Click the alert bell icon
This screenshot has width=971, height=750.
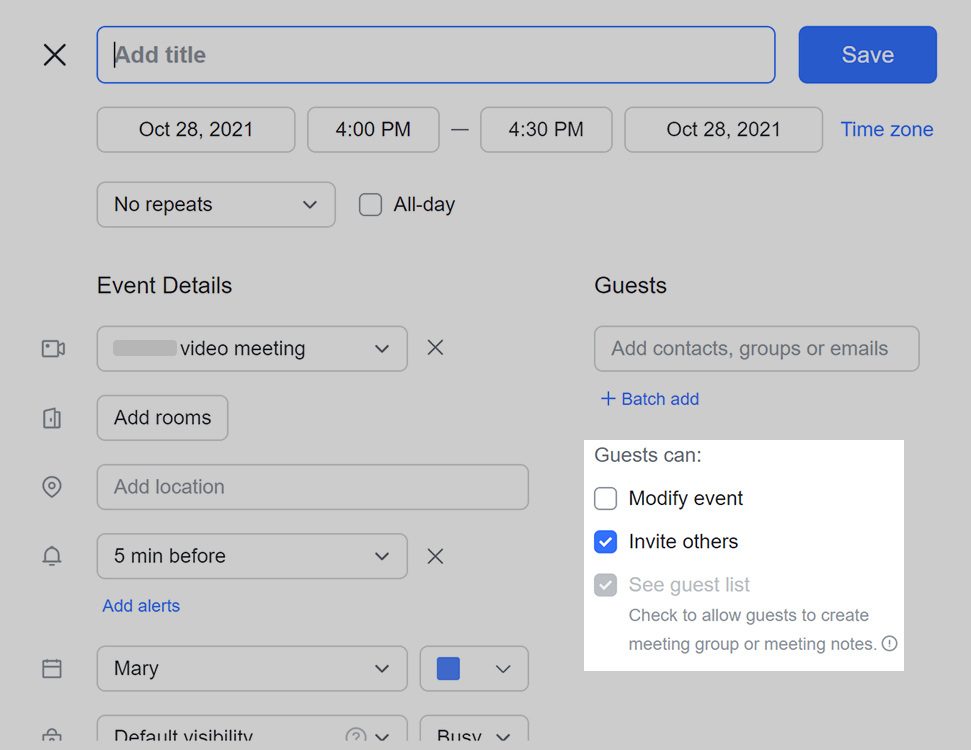click(52, 557)
